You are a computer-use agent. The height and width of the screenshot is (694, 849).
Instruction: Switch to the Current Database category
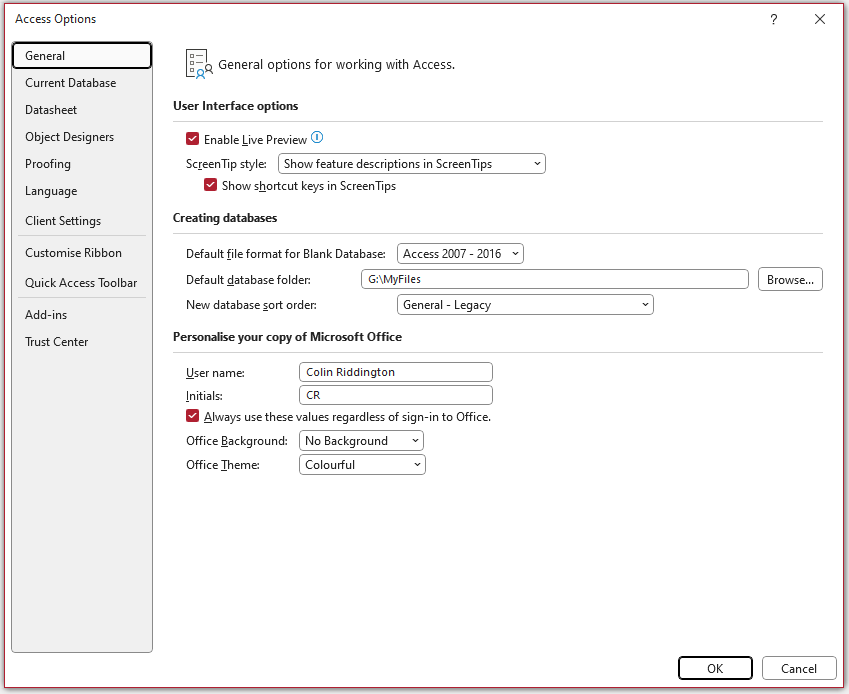pos(82,83)
